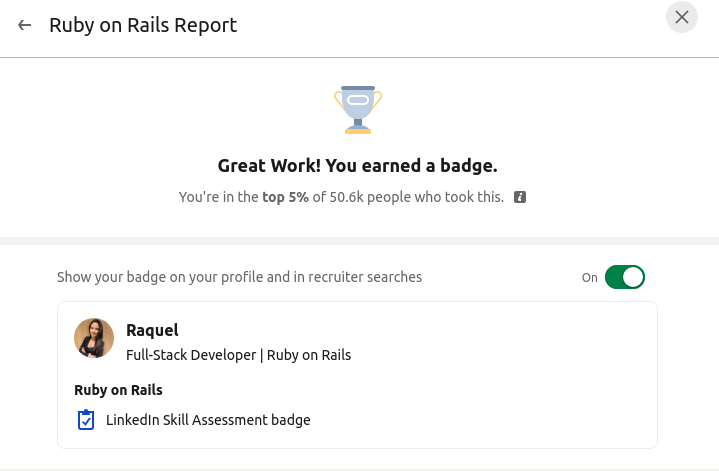This screenshot has width=719, height=471.
Task: Click the skill assessment clipboard checkmark icon
Action: [86, 420]
